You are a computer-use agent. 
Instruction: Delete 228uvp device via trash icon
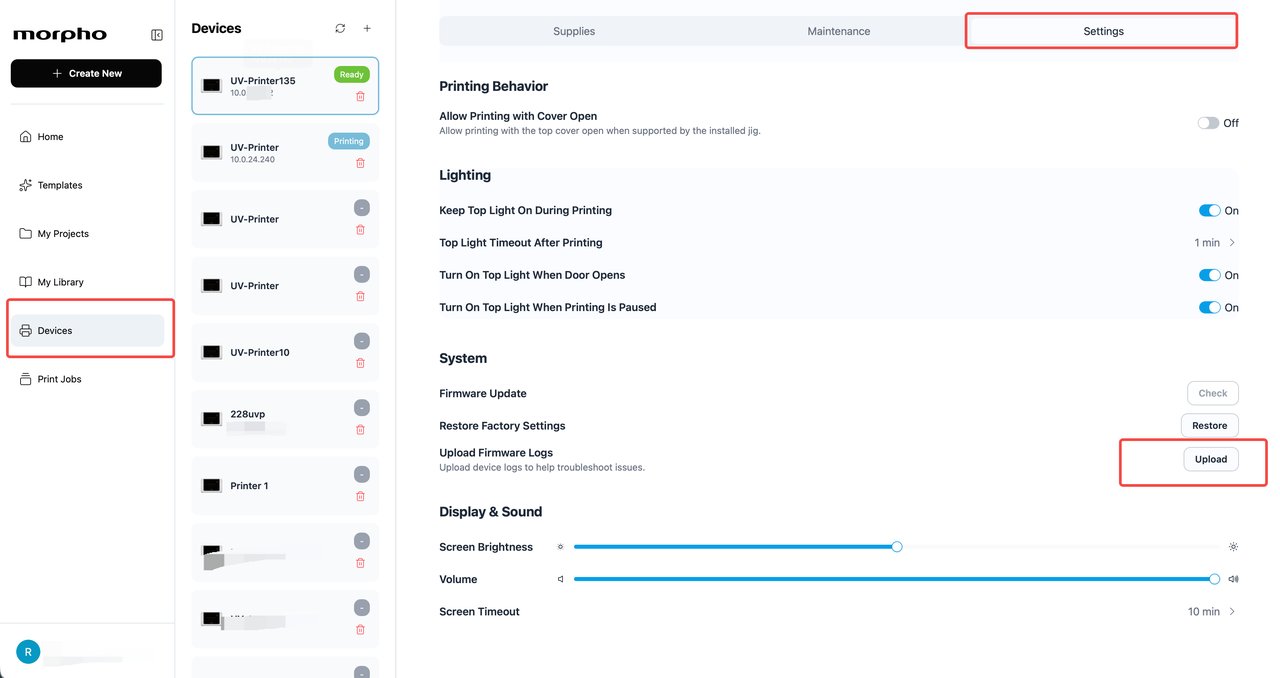[360, 430]
